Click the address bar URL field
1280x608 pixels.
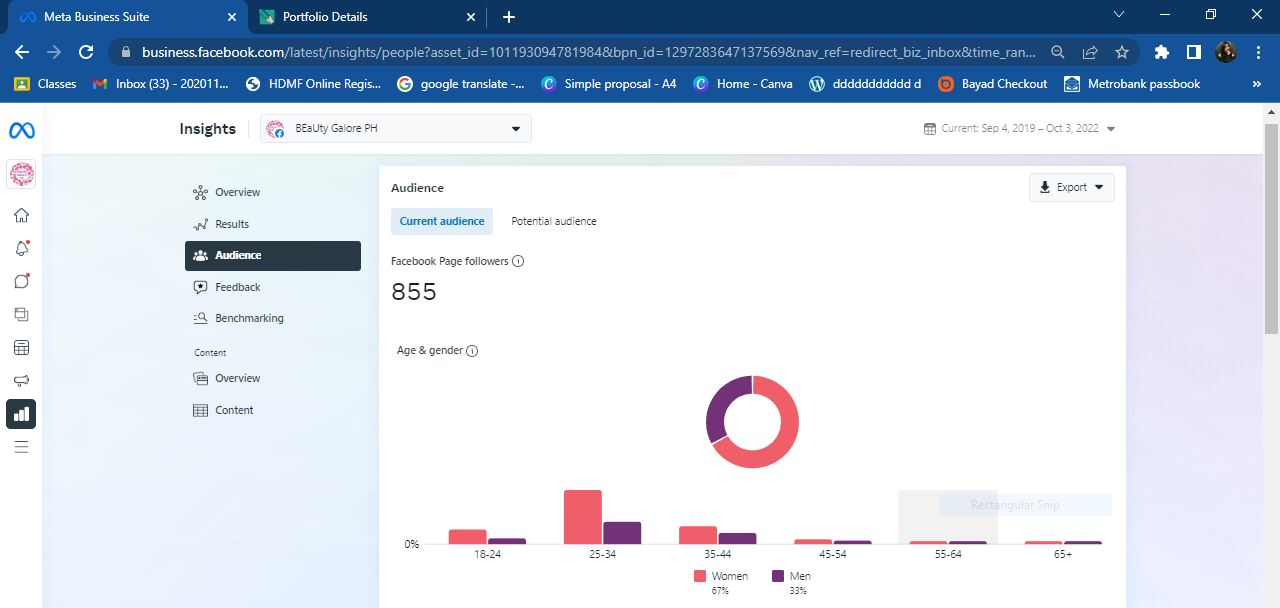point(588,52)
